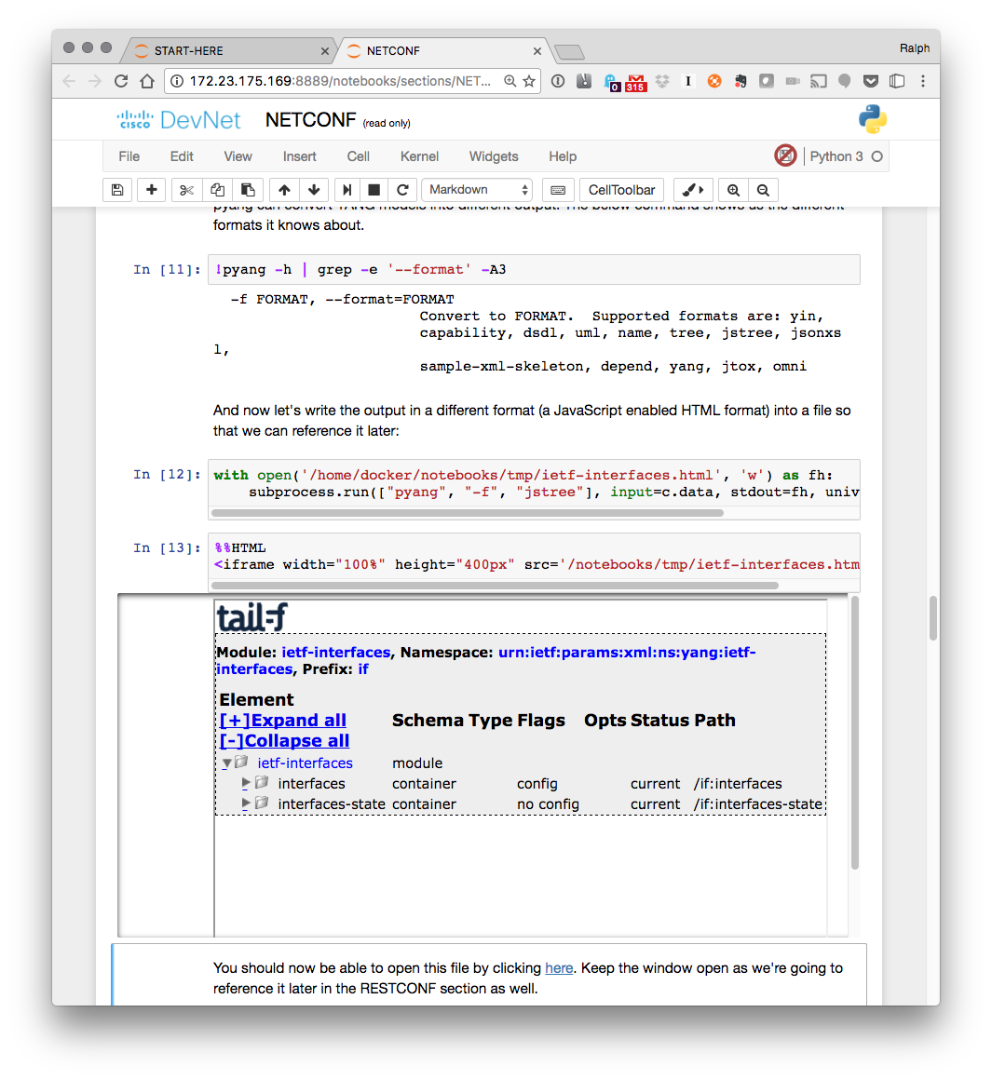Open the View menu

coord(238,156)
